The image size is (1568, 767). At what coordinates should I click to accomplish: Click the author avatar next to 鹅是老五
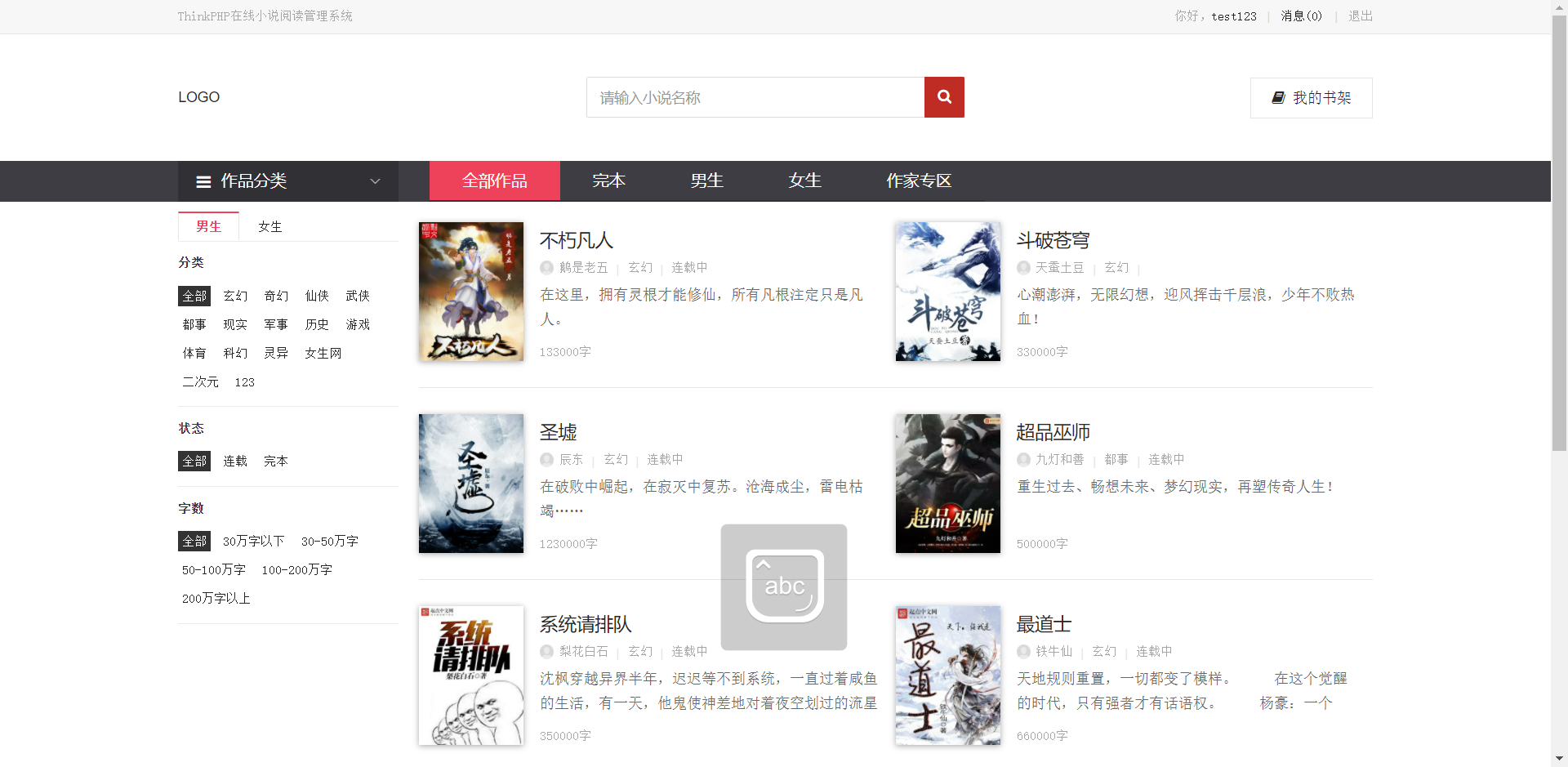pyautogui.click(x=546, y=268)
